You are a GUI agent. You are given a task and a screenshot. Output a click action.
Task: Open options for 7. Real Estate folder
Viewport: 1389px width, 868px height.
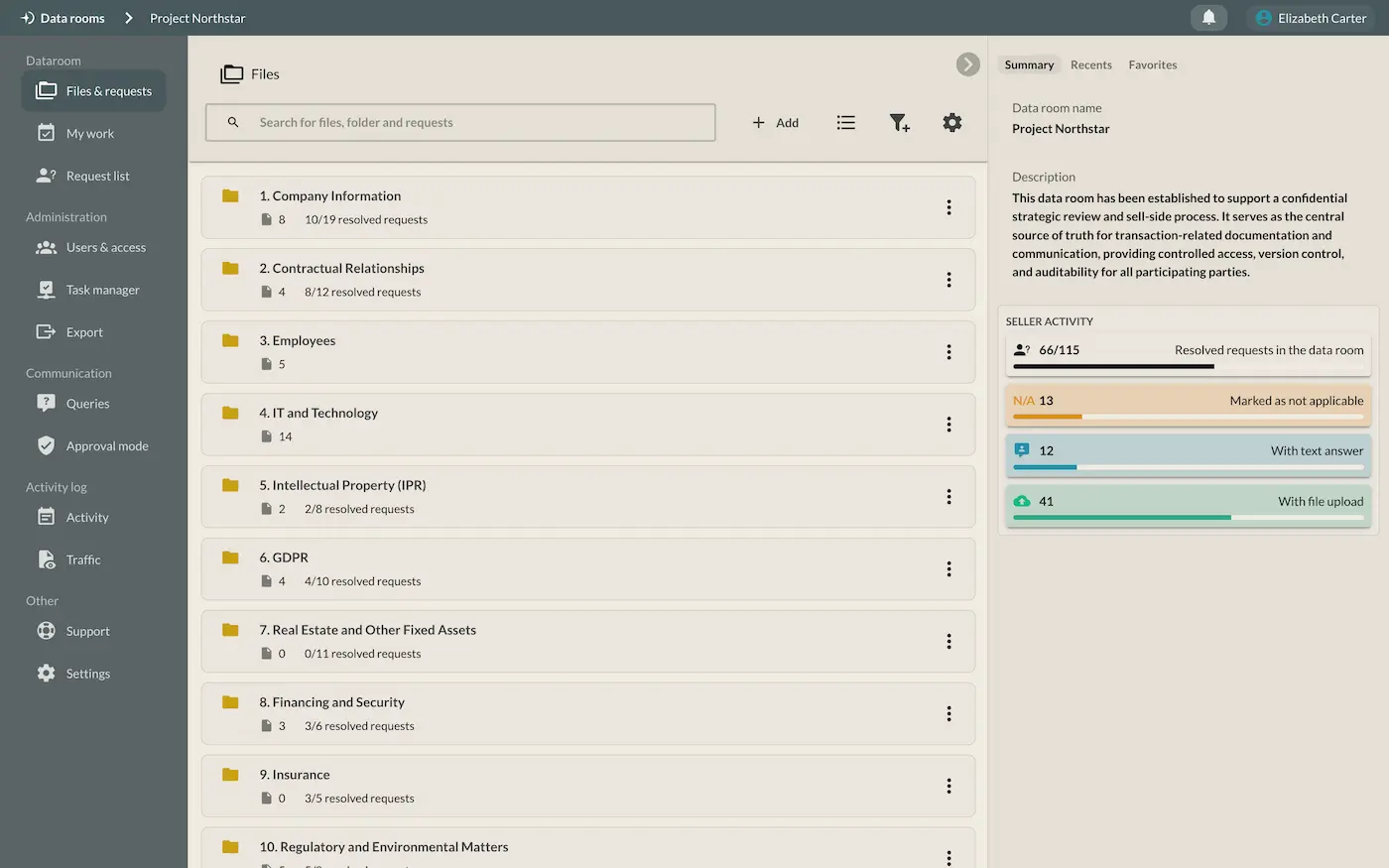pyautogui.click(x=948, y=642)
